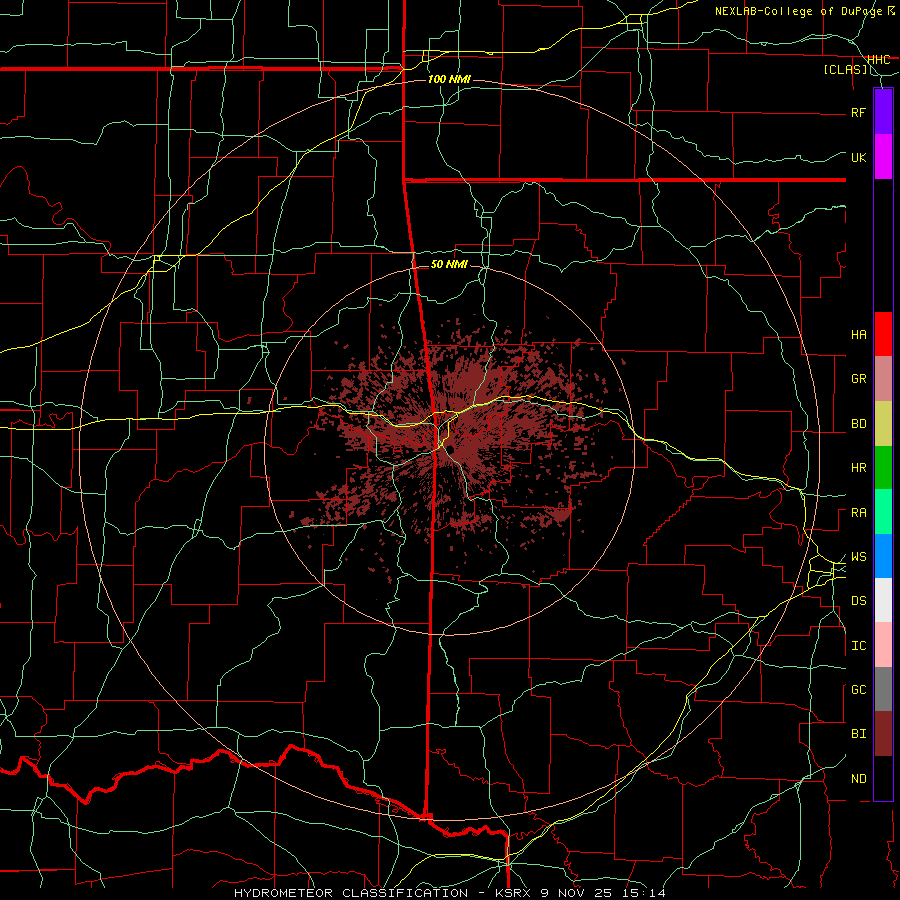Click the GR legend label
The width and height of the screenshot is (900, 900).
pyautogui.click(x=858, y=379)
